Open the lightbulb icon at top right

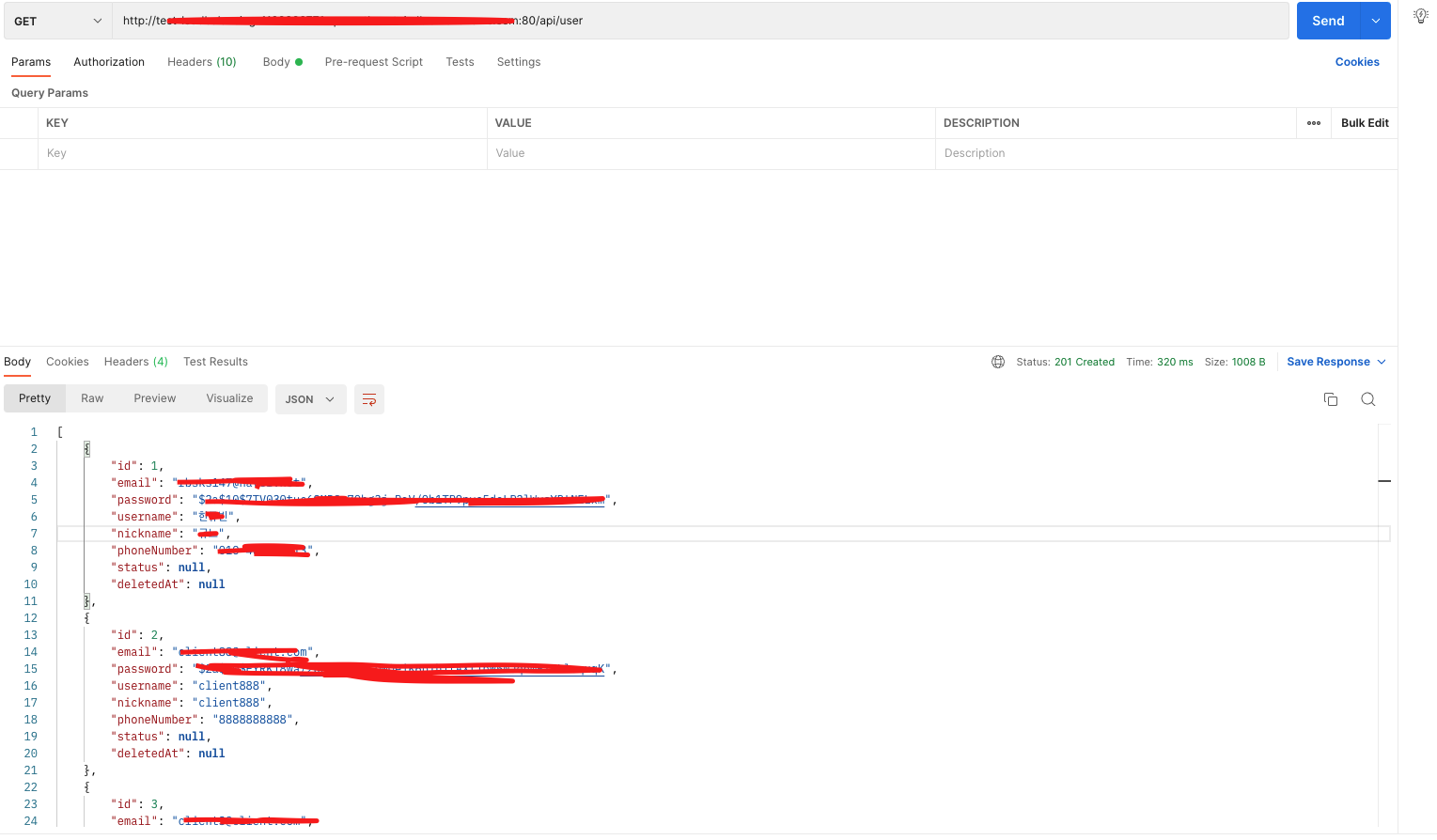pyautogui.click(x=1420, y=16)
